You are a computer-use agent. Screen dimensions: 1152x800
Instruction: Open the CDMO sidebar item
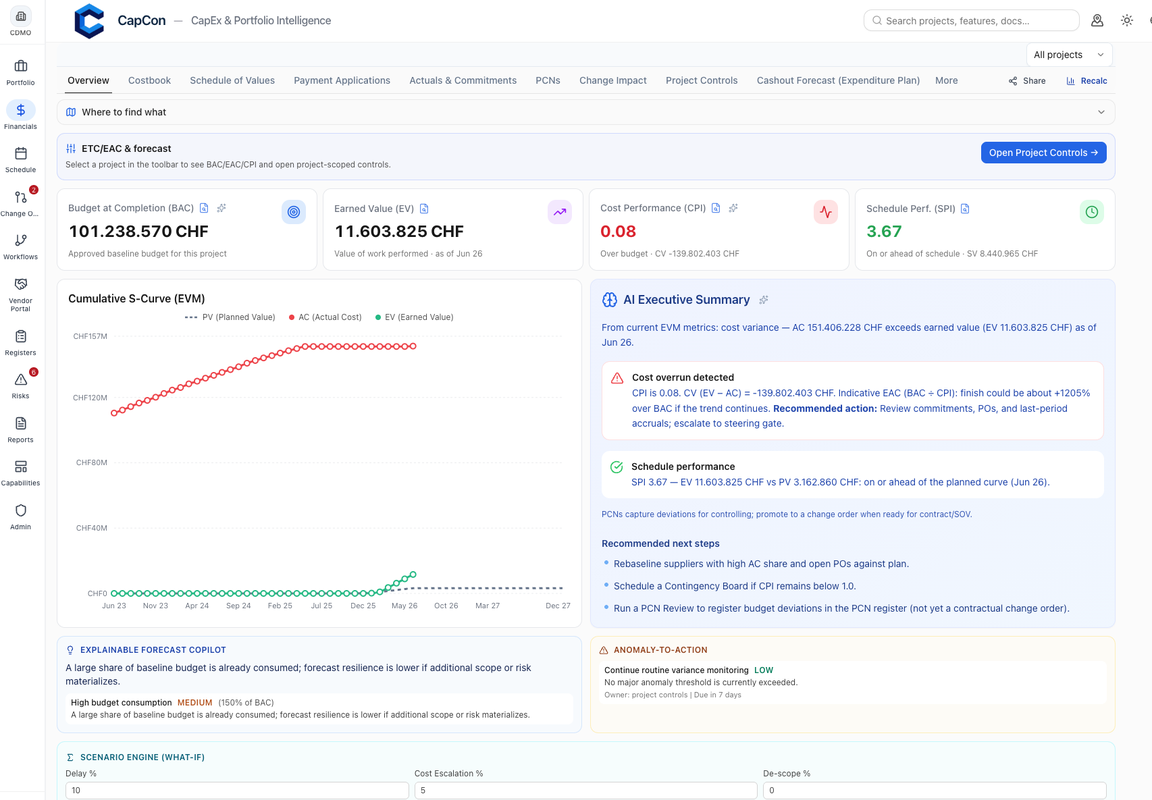coord(21,22)
